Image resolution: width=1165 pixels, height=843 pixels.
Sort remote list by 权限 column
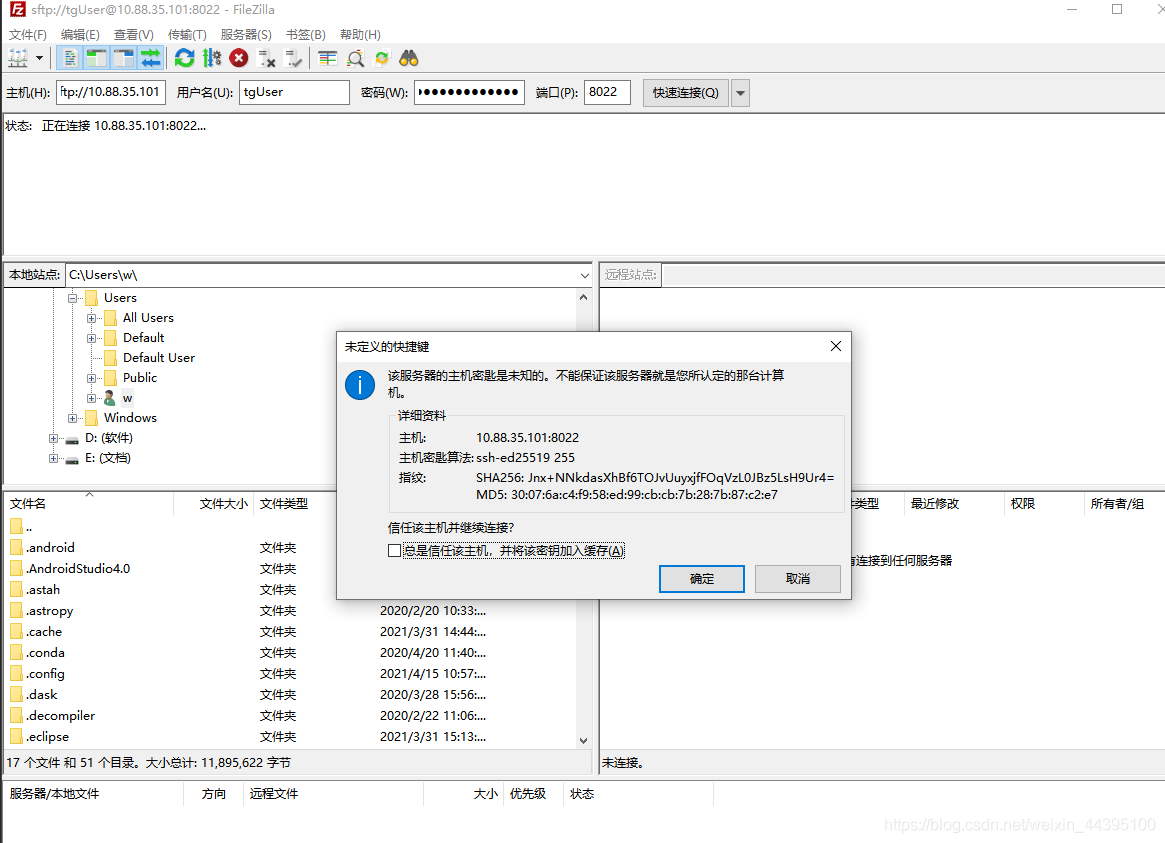pos(1043,504)
